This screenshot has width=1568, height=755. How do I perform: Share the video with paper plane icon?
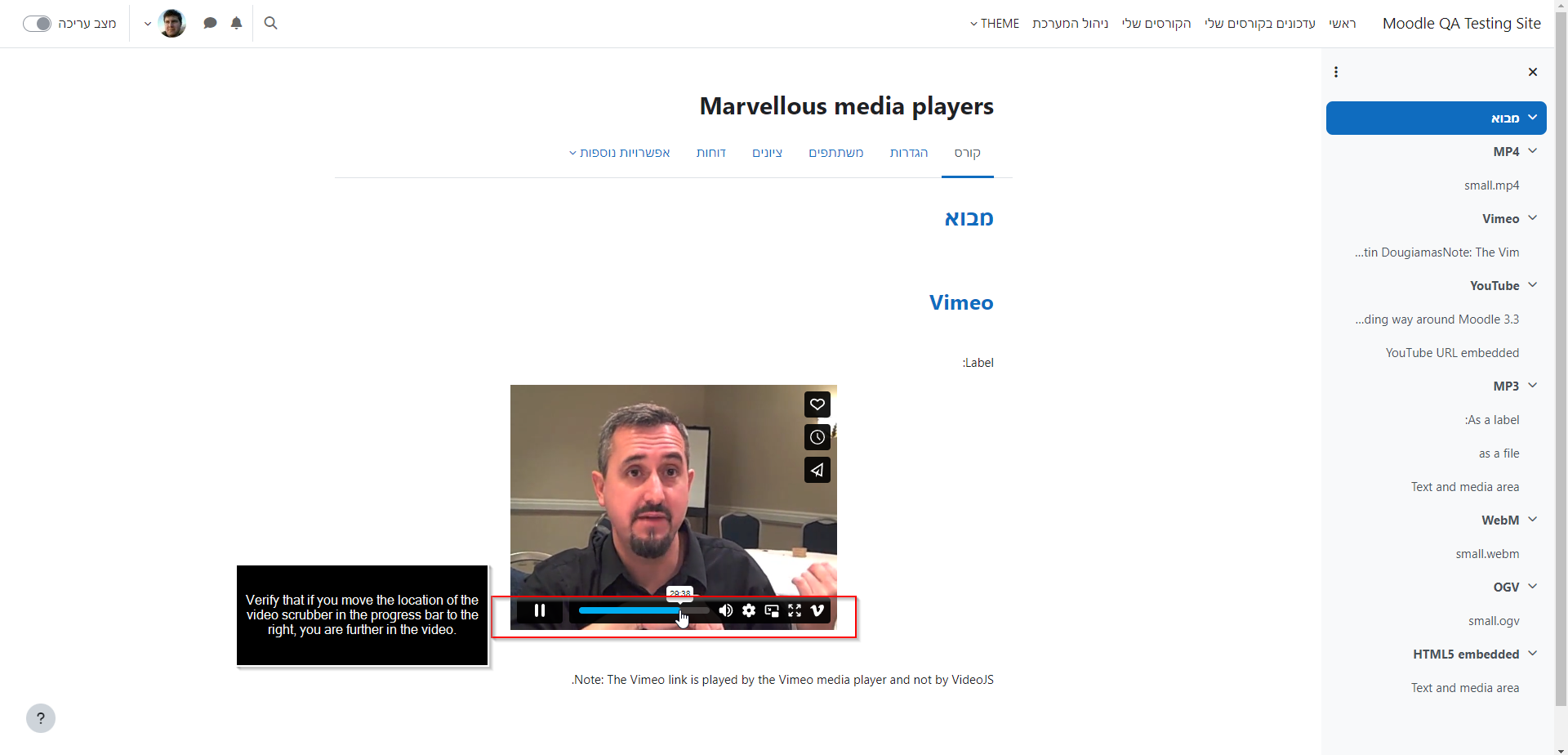point(817,470)
